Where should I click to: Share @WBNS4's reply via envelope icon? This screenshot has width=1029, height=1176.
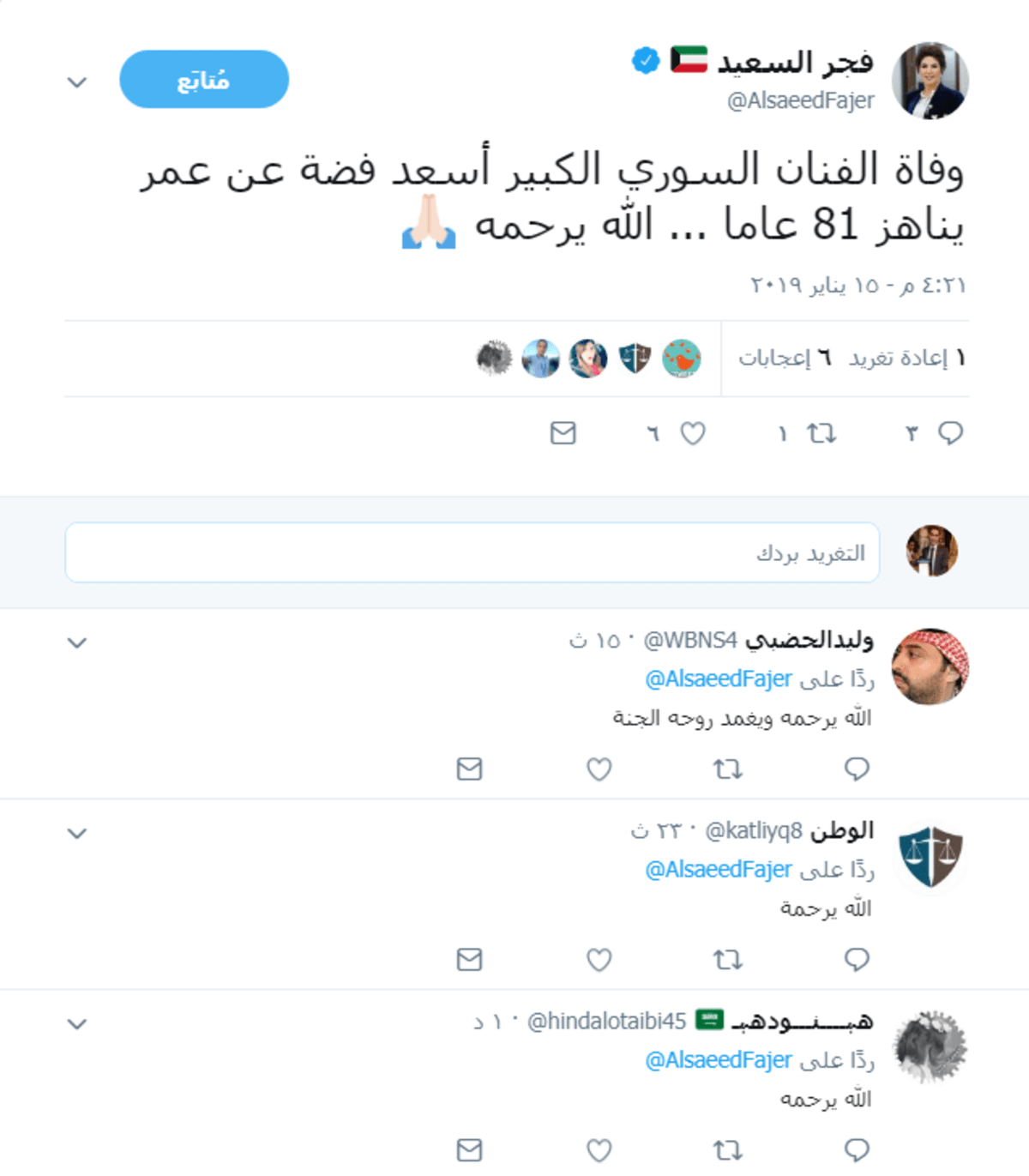pyautogui.click(x=470, y=769)
